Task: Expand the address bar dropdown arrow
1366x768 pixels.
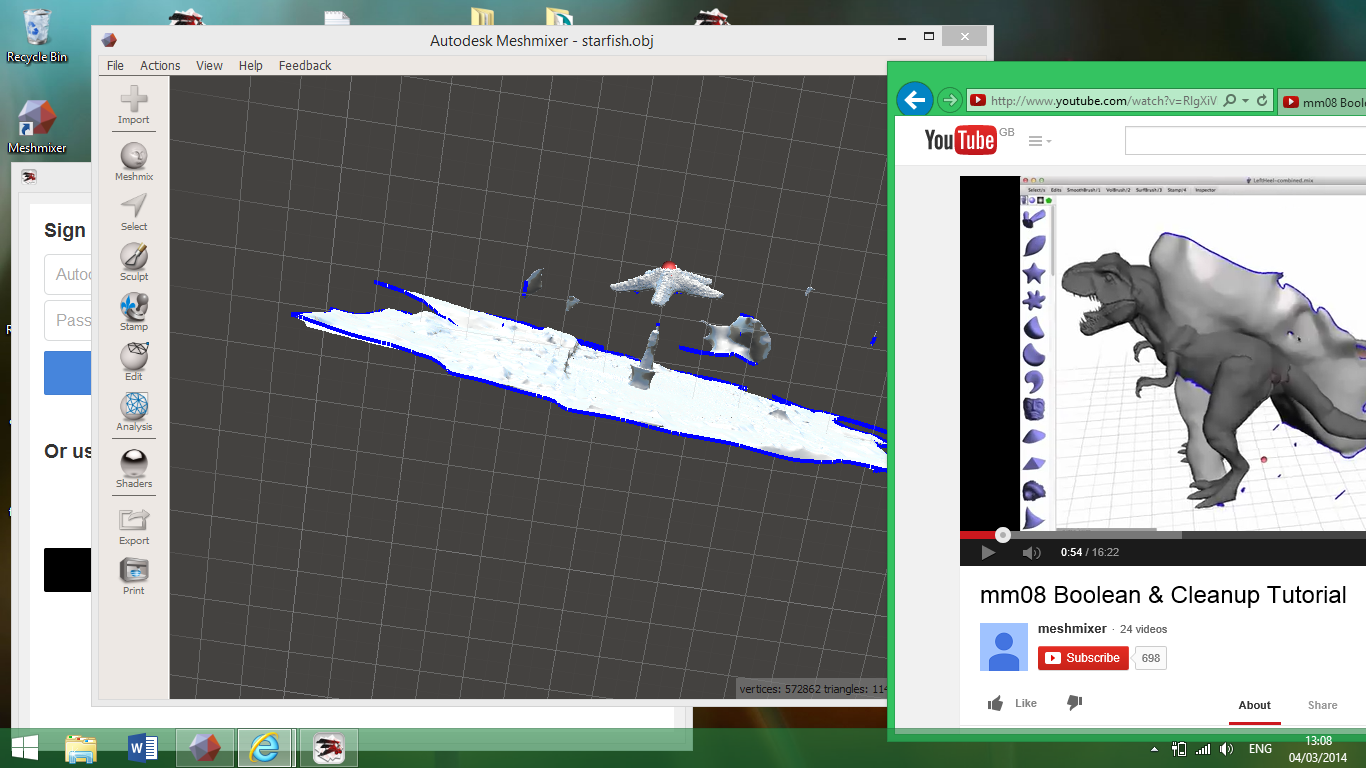Action: pos(1245,101)
